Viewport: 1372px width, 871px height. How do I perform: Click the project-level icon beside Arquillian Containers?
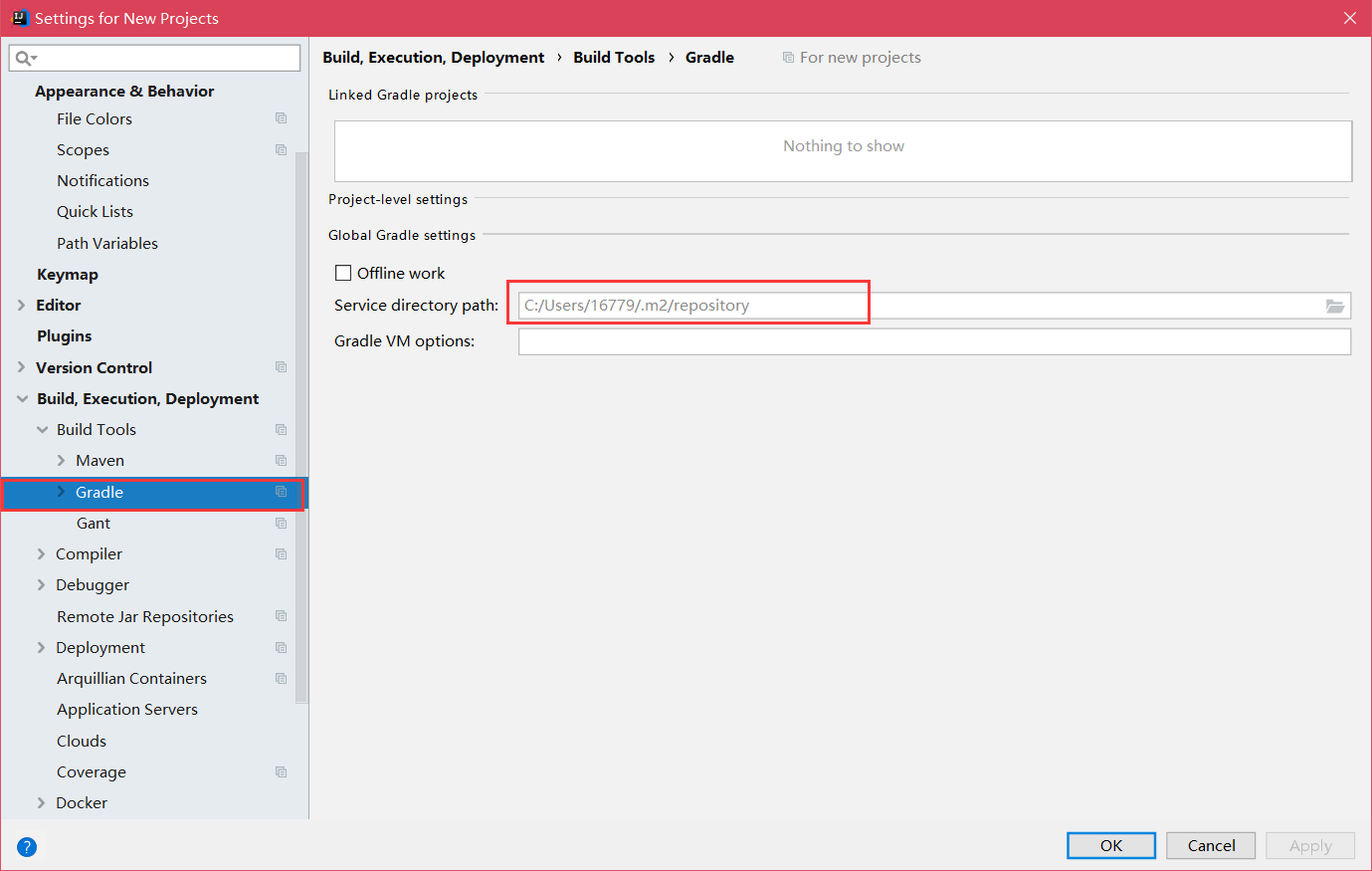pos(281,678)
